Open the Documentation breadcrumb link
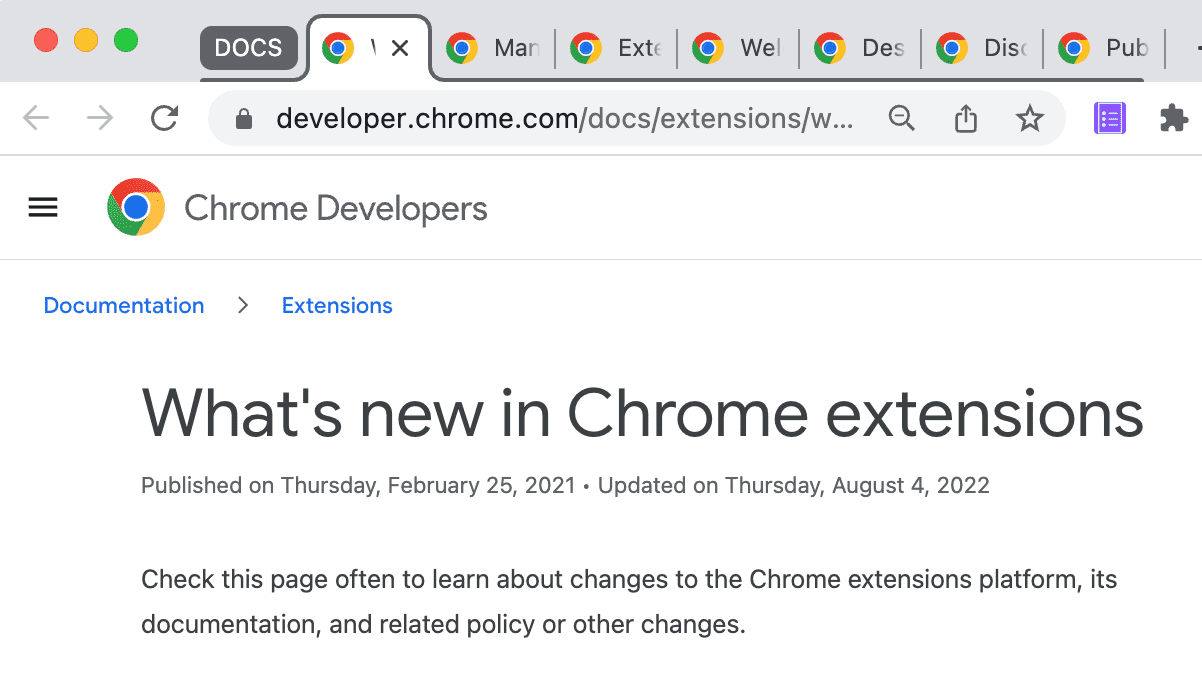The height and width of the screenshot is (676, 1202). point(123,305)
